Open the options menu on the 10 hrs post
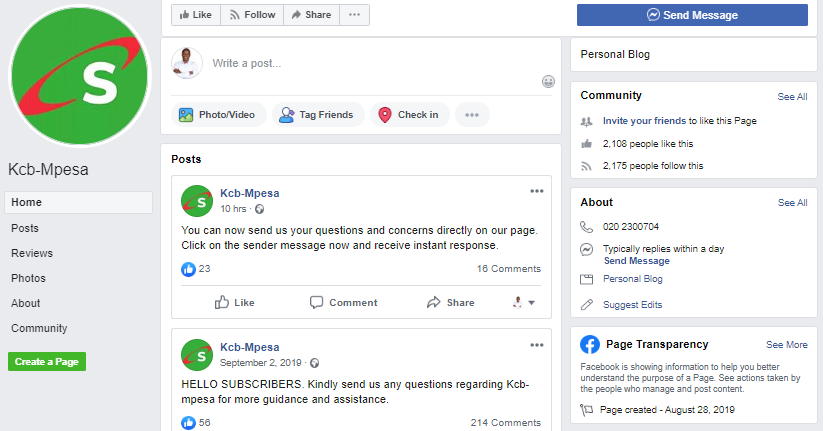Screen dimensions: 823x431 (x=536, y=191)
